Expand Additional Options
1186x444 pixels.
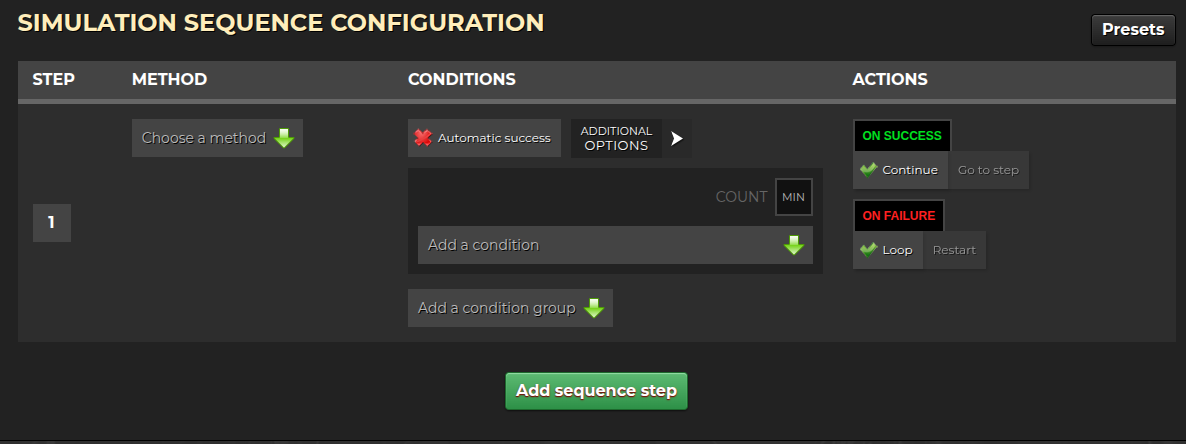(631, 138)
